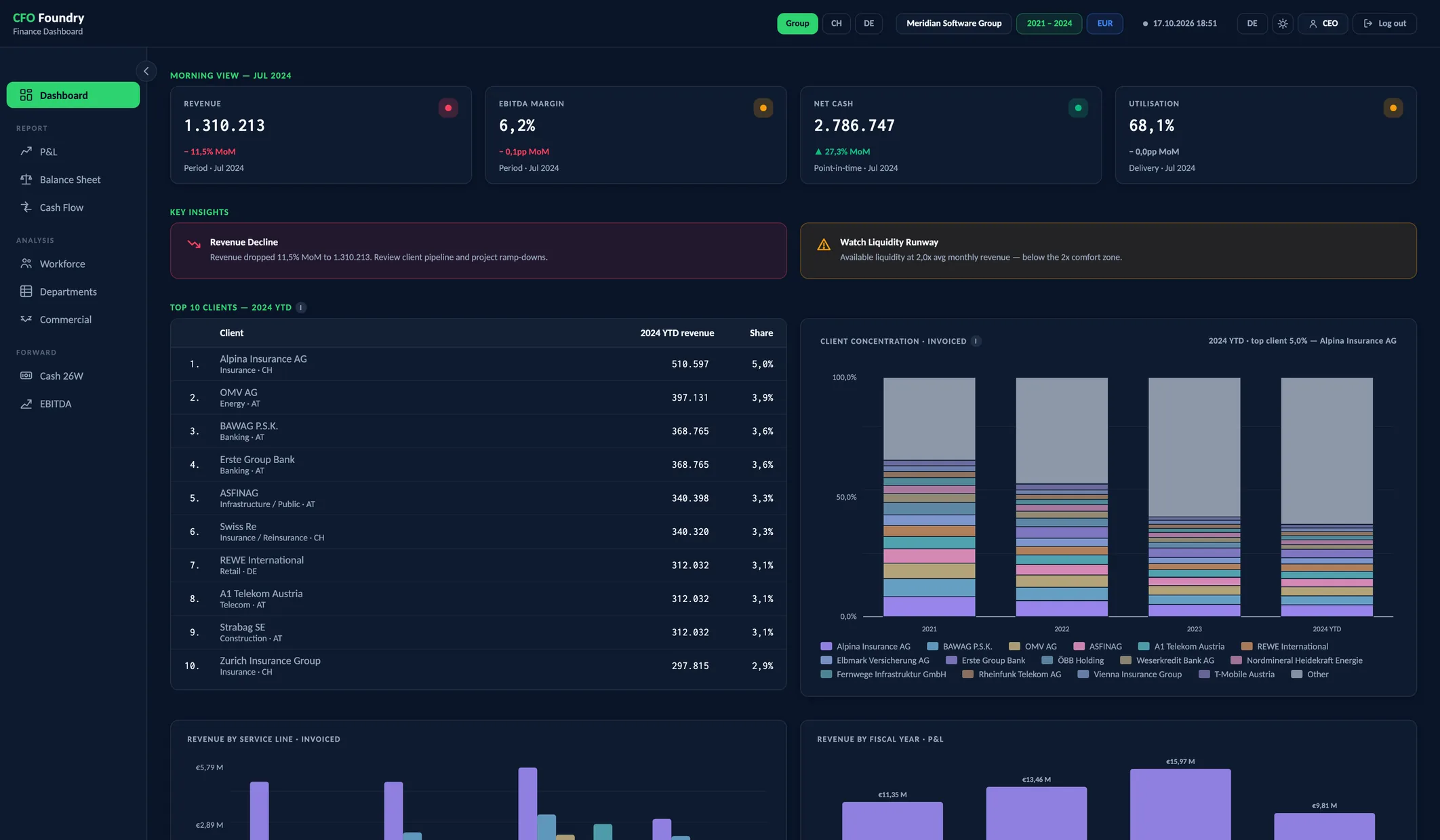Click the red status indicator on Revenue card
The width and height of the screenshot is (1440, 840).
pyautogui.click(x=448, y=108)
